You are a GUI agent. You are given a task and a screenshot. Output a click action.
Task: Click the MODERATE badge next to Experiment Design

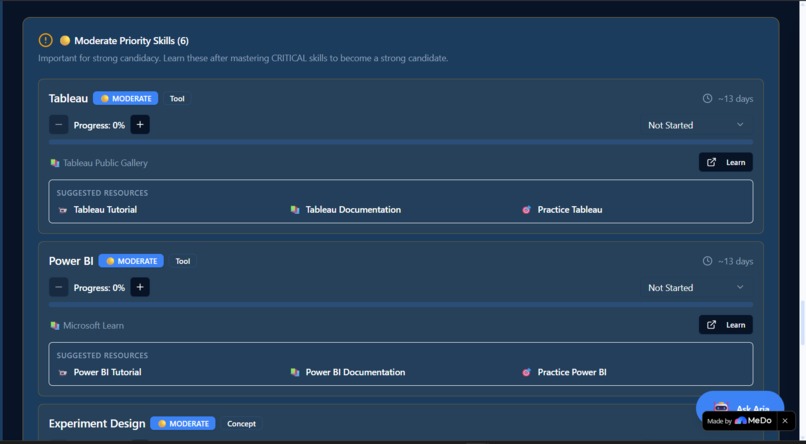pos(183,423)
